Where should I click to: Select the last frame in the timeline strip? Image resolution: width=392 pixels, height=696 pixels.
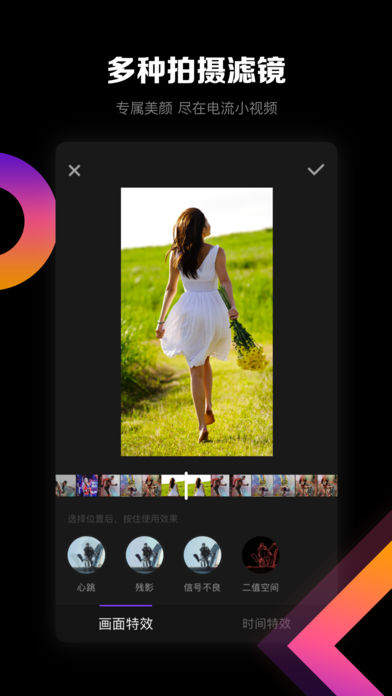(x=327, y=486)
